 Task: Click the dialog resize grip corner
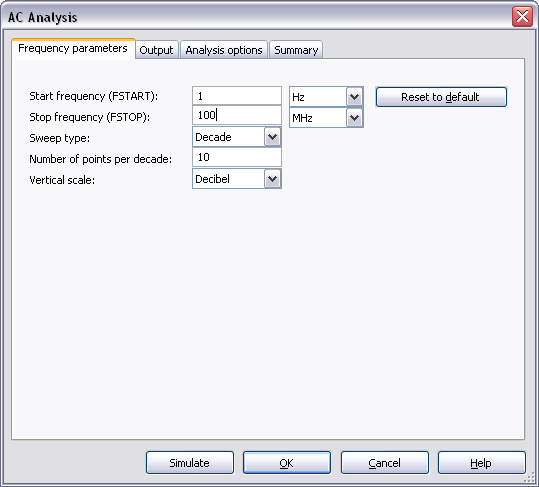coord(530,478)
